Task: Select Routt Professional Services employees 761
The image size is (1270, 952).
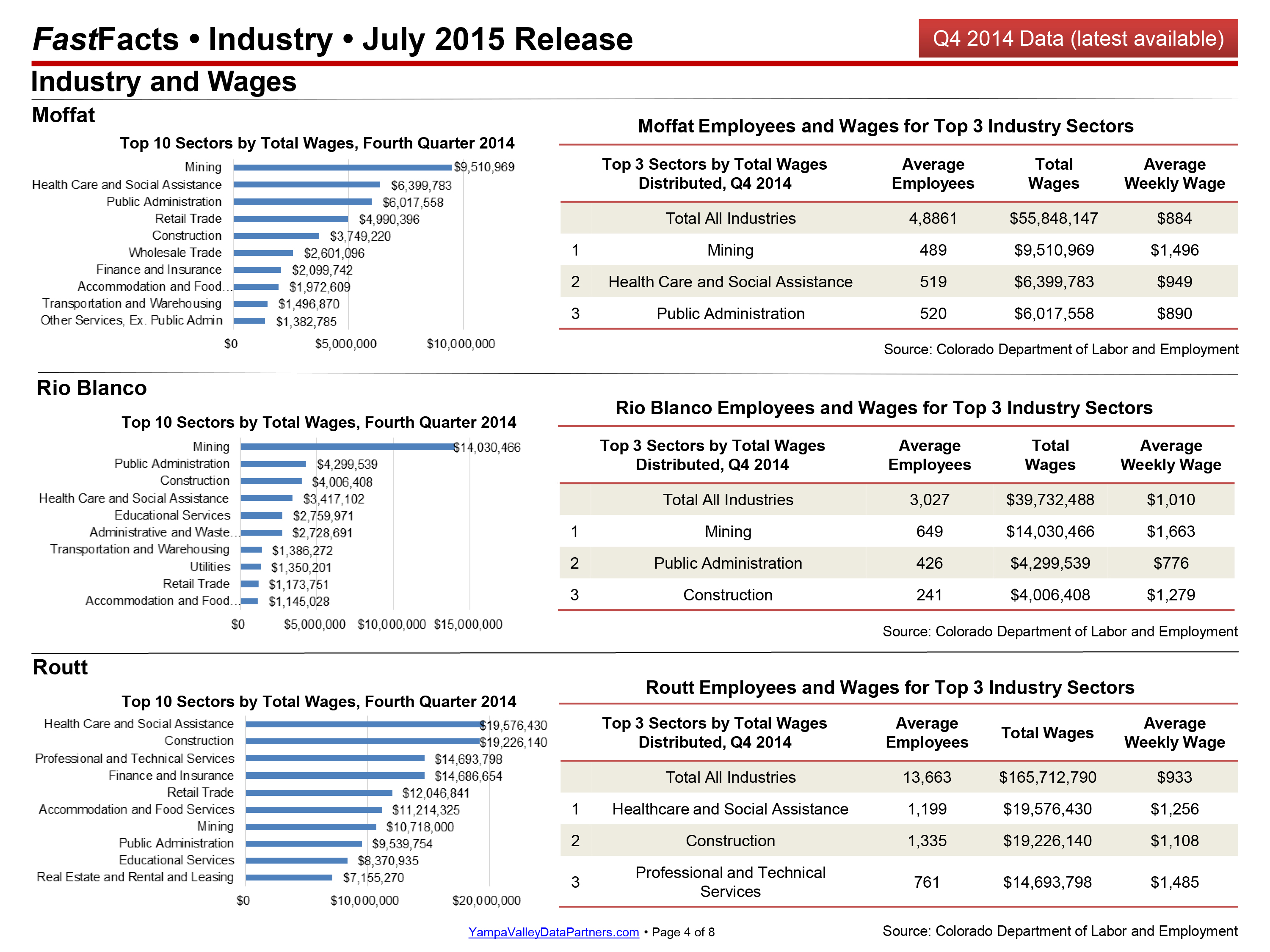Action: [927, 882]
